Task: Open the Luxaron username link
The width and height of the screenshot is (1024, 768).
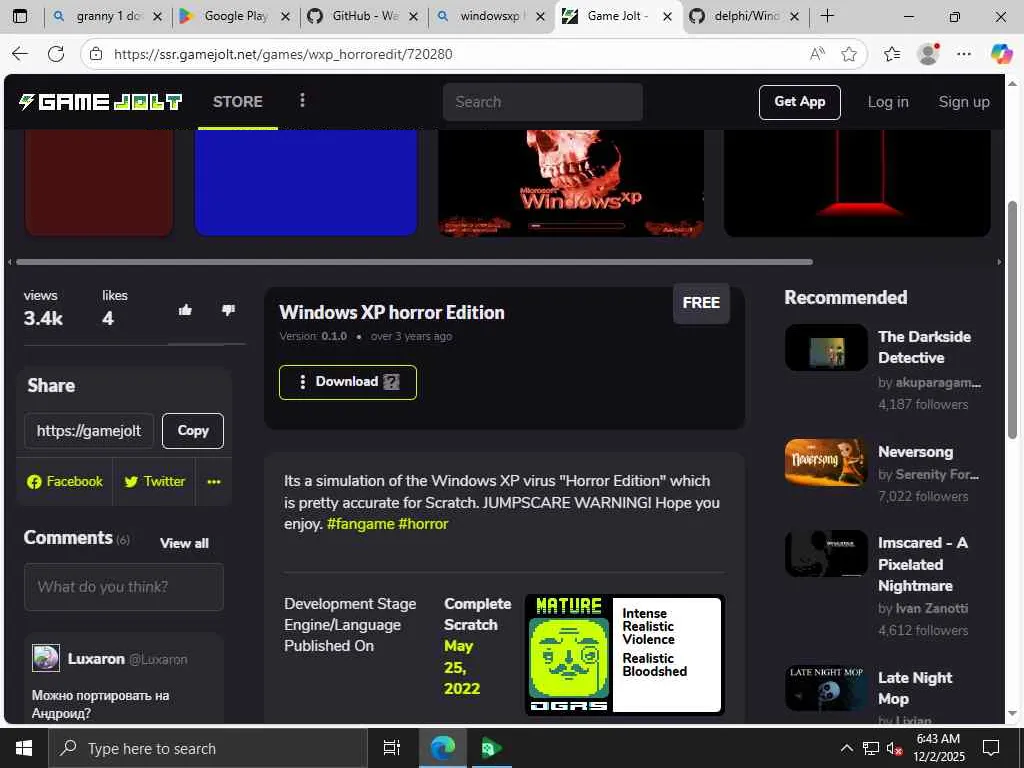Action: point(96,659)
